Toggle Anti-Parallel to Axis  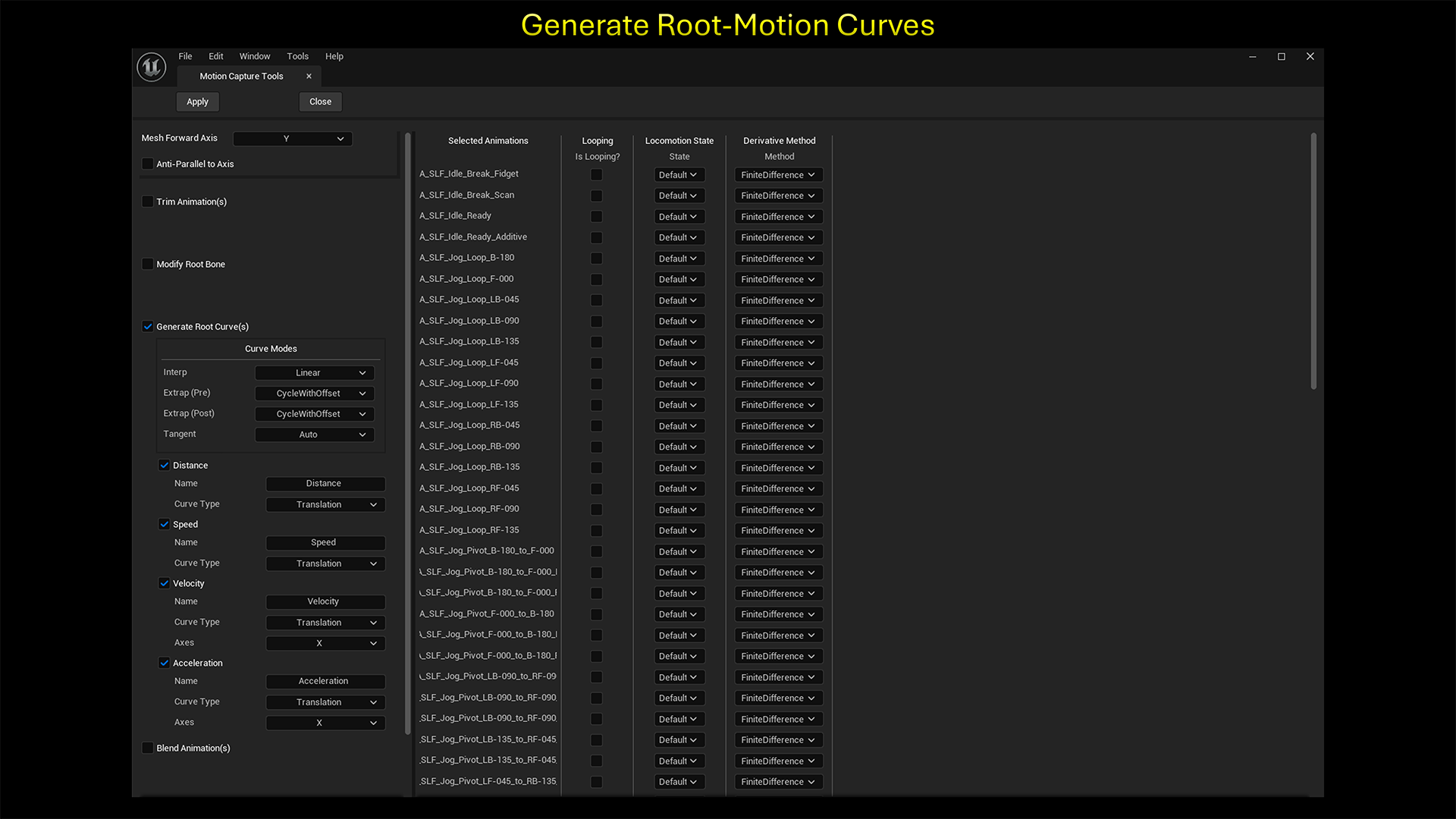(x=147, y=163)
